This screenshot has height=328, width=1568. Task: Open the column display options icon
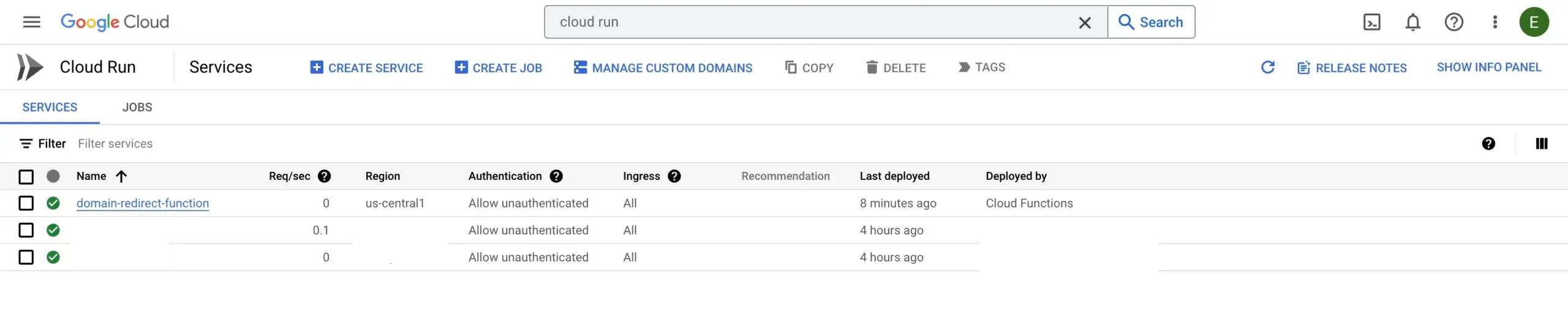pyautogui.click(x=1542, y=144)
